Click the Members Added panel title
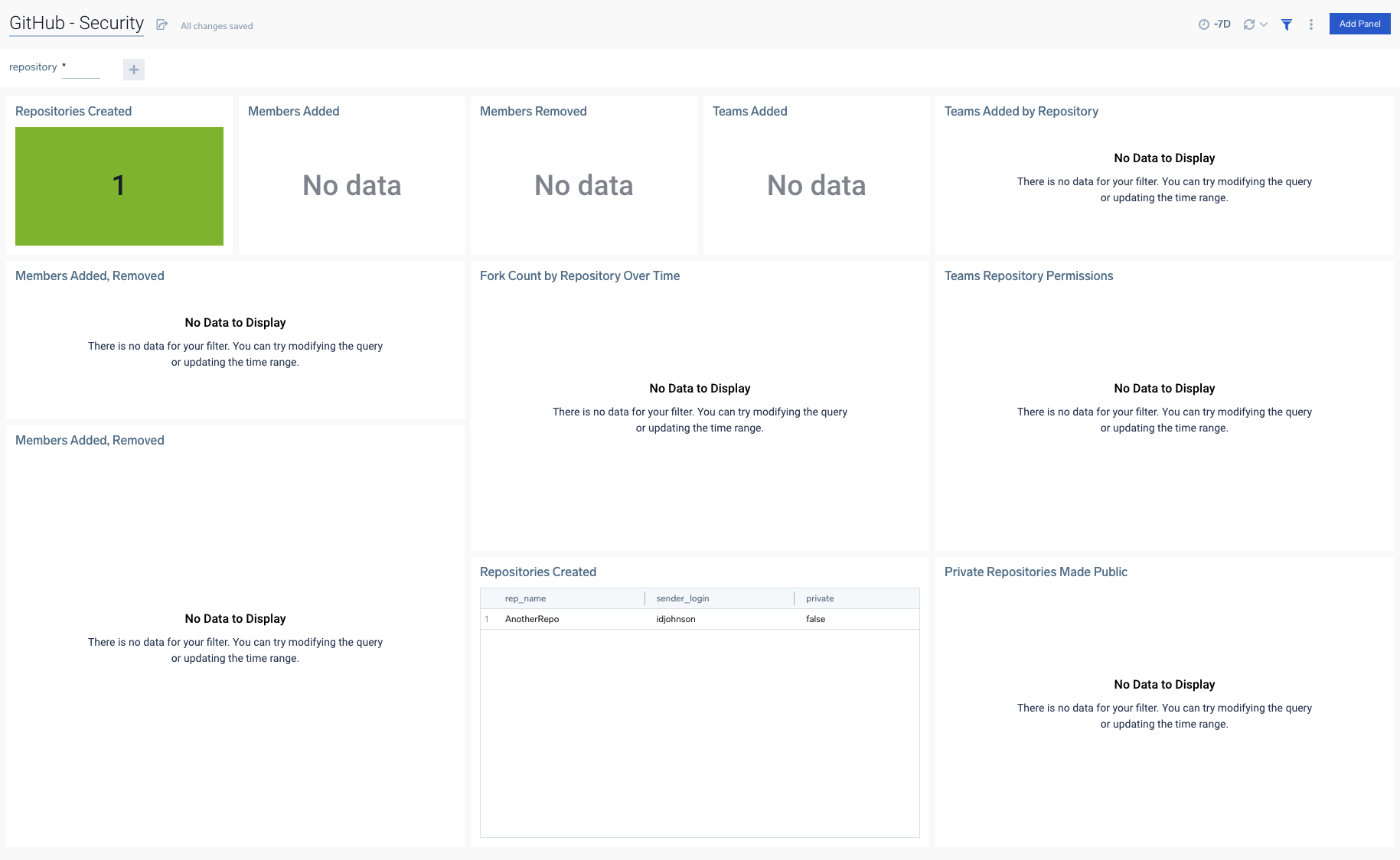The width and height of the screenshot is (1400, 860). click(x=294, y=111)
